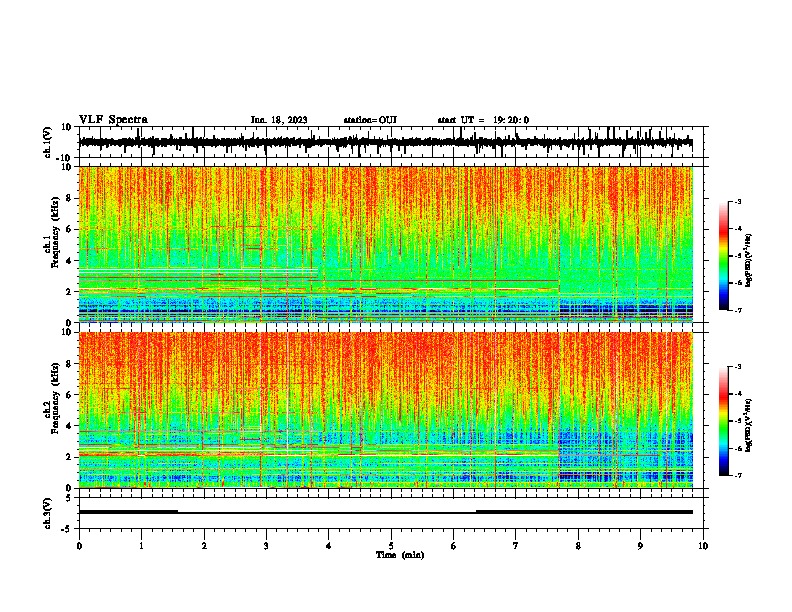Click the "-3" label on the ch.1 color bar

pyautogui.click(x=738, y=201)
